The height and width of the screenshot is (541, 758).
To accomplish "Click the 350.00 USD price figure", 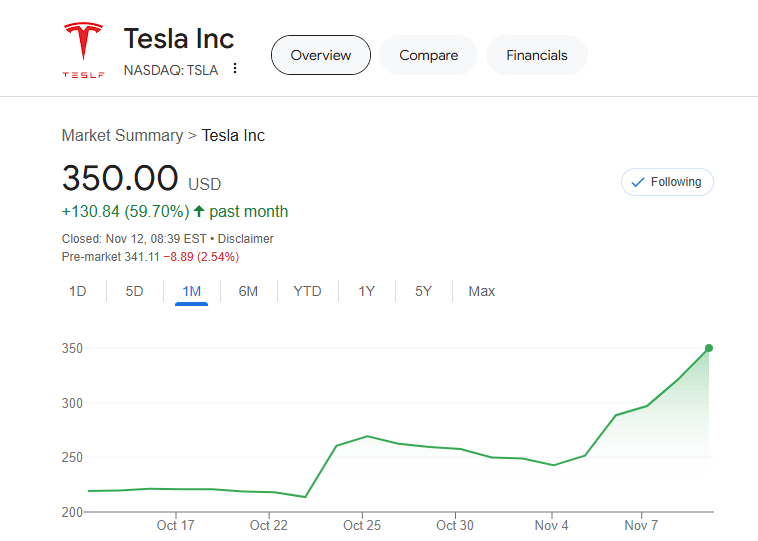I will point(120,178).
